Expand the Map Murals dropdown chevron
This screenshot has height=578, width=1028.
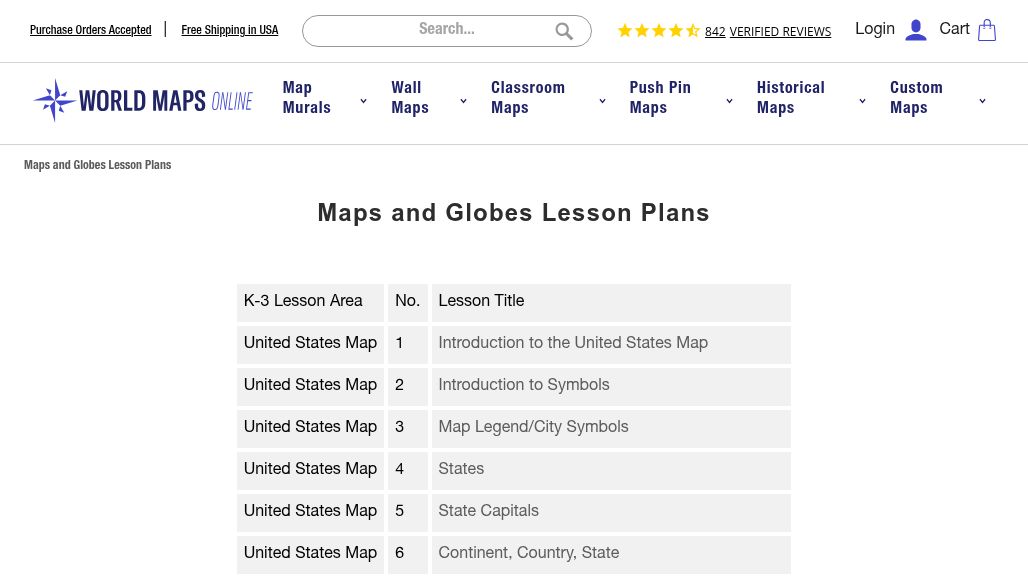363,101
